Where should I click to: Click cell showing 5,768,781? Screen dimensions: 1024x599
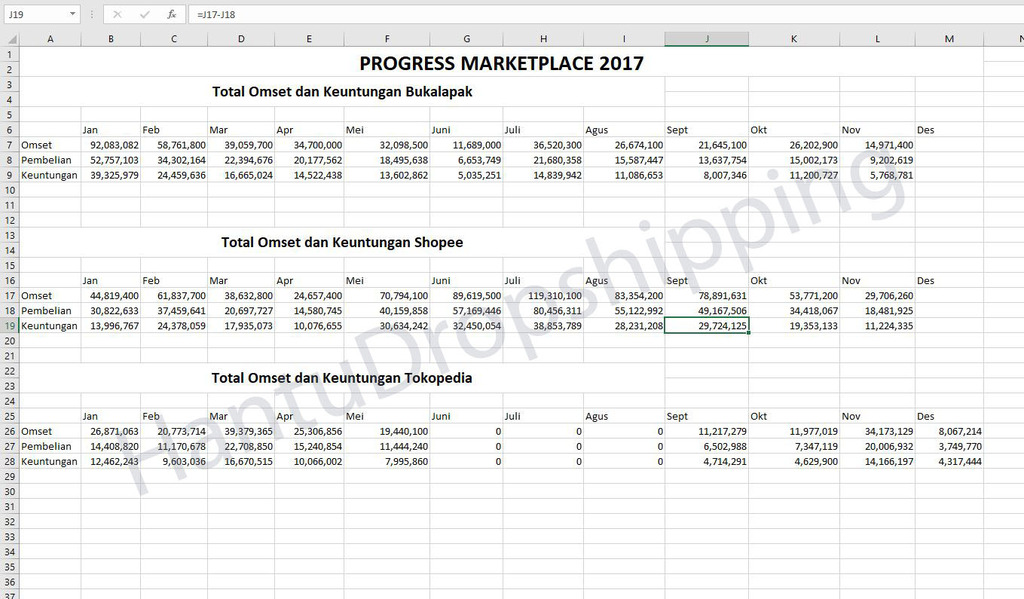click(x=878, y=175)
